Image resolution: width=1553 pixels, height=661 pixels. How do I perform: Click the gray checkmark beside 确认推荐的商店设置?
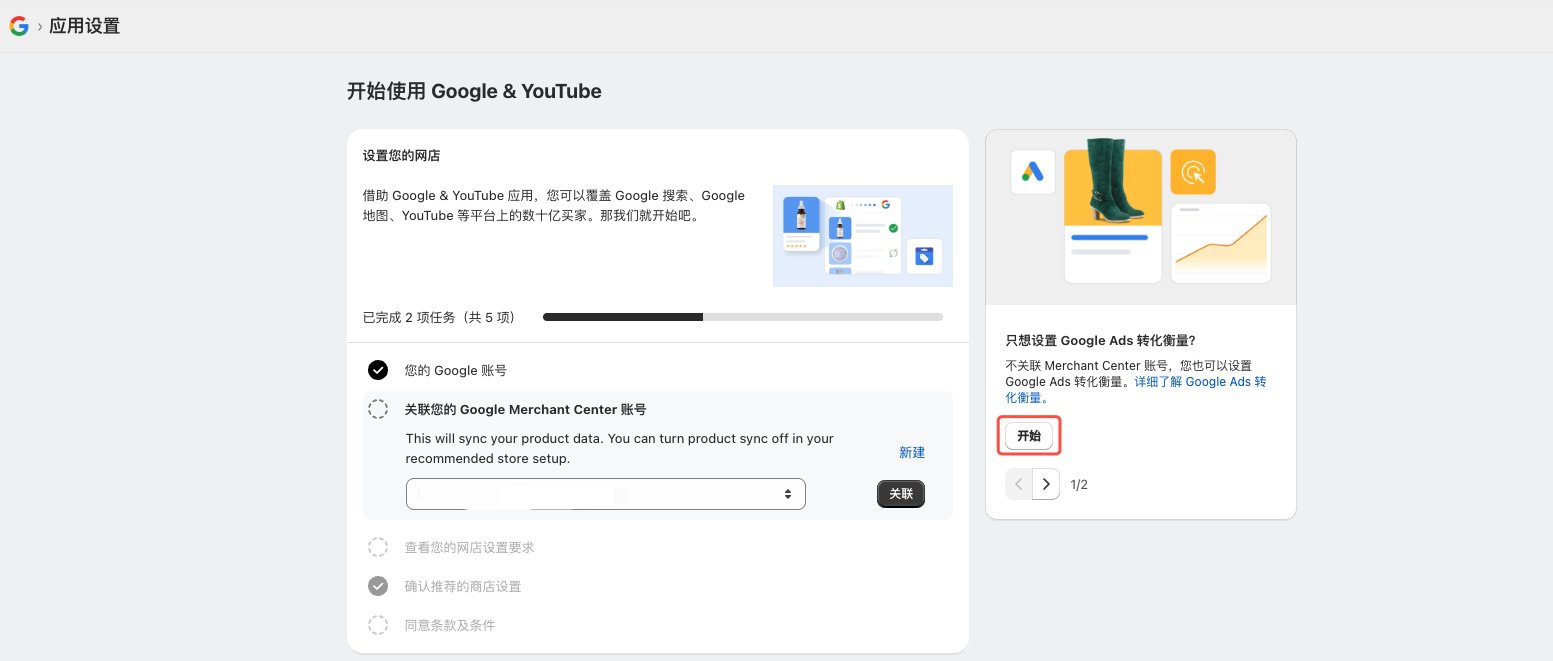(x=378, y=586)
